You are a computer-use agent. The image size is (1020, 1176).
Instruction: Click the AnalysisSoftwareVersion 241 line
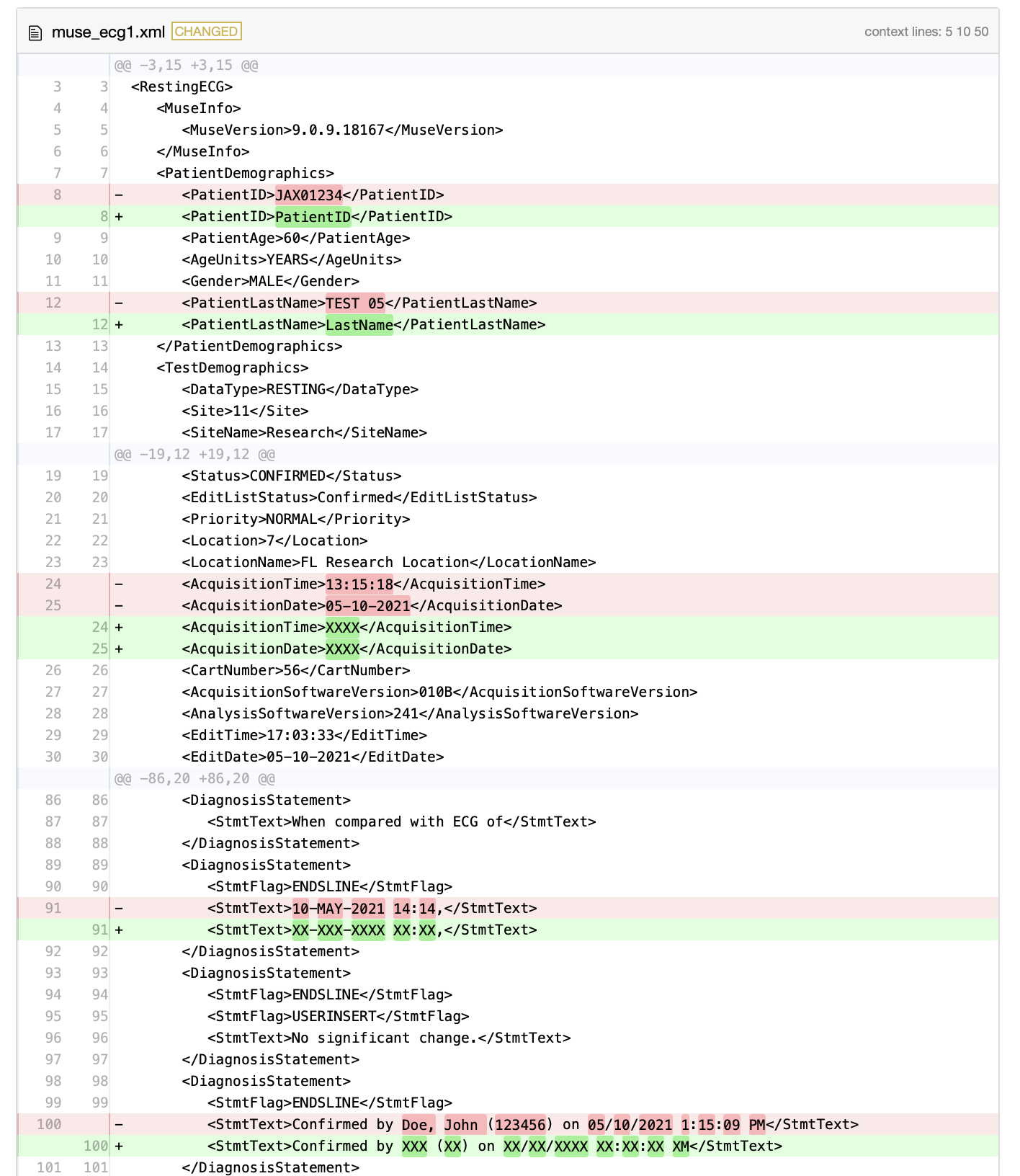point(410,713)
